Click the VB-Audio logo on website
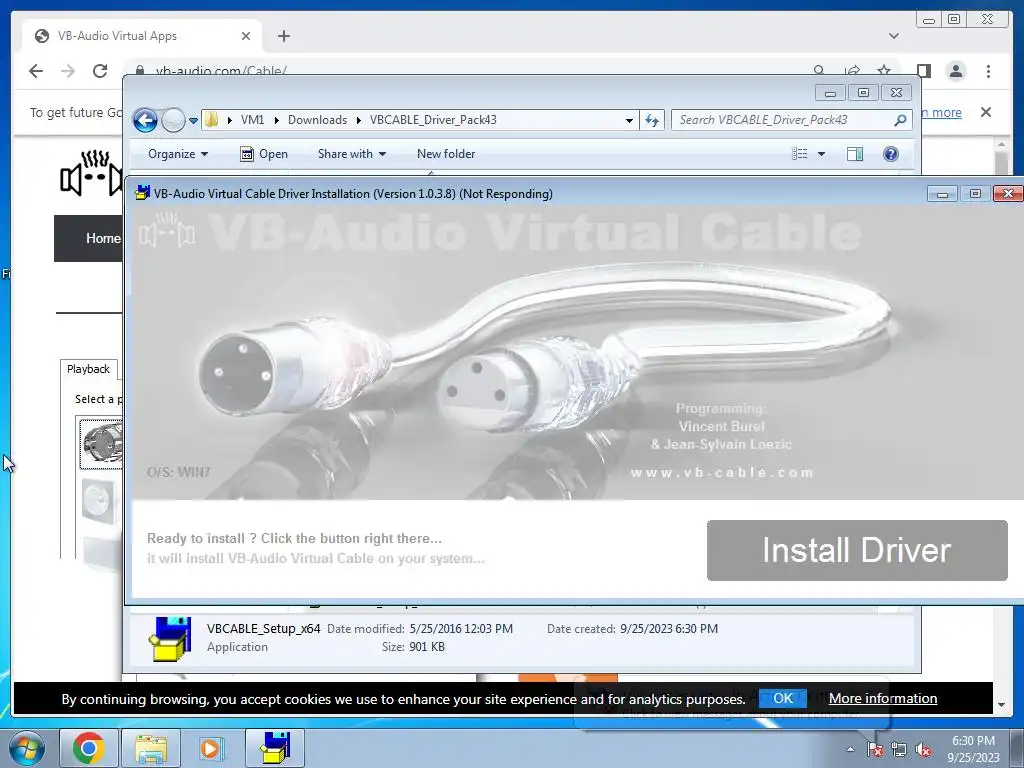1024x768 pixels. point(91,173)
